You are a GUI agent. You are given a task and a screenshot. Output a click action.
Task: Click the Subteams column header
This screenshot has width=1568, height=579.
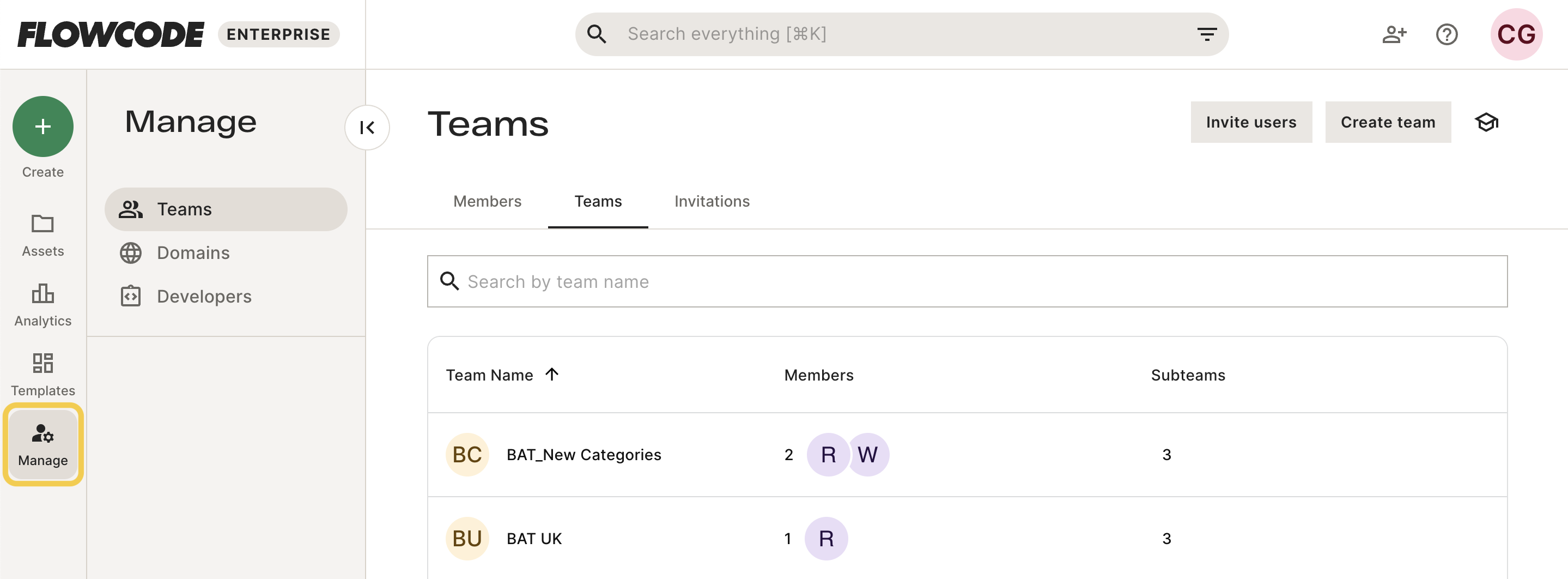pos(1188,375)
